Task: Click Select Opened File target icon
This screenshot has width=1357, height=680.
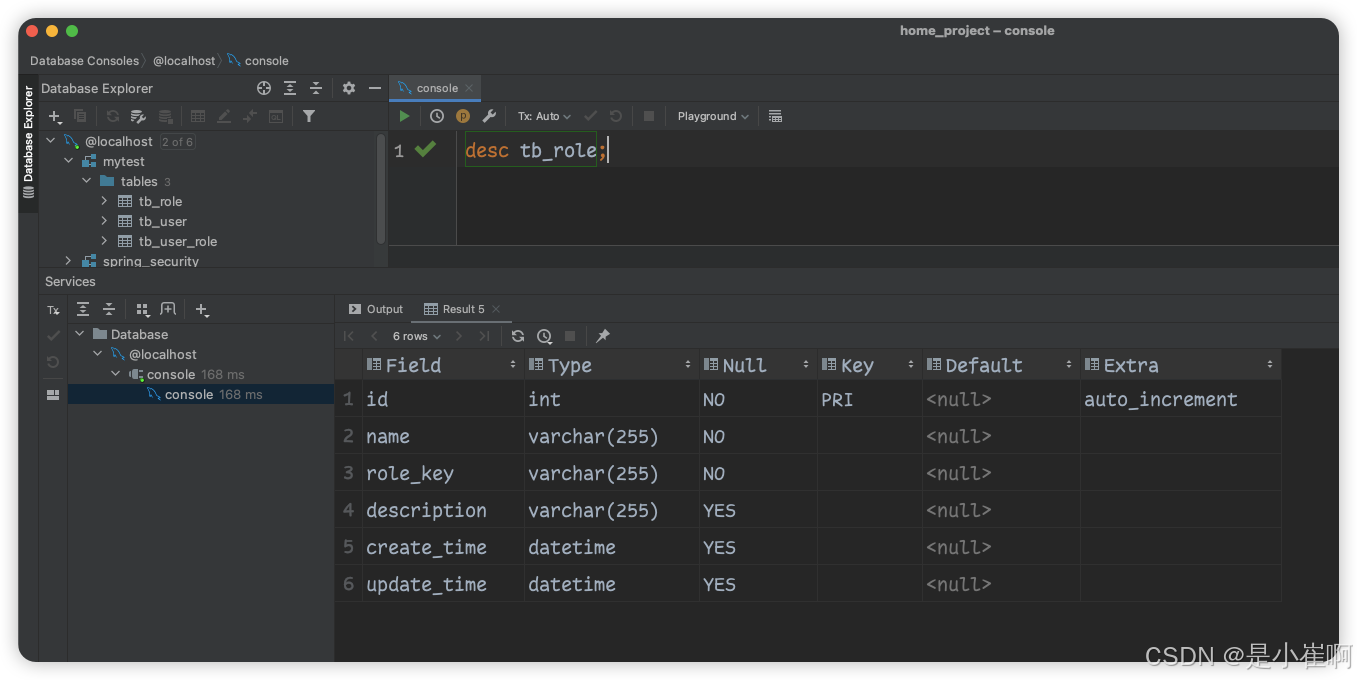Action: click(264, 88)
